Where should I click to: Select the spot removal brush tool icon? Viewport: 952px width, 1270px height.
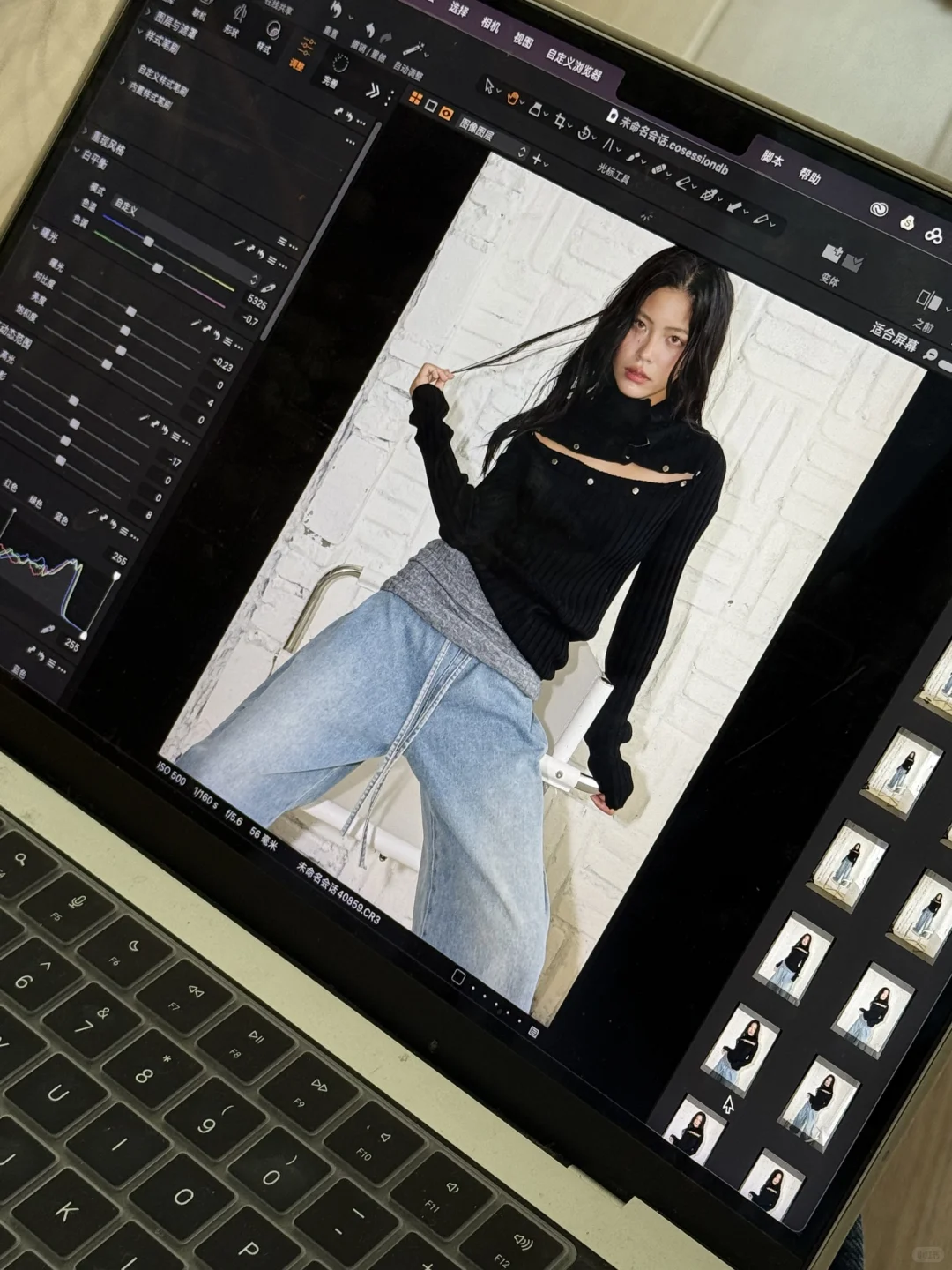click(658, 169)
